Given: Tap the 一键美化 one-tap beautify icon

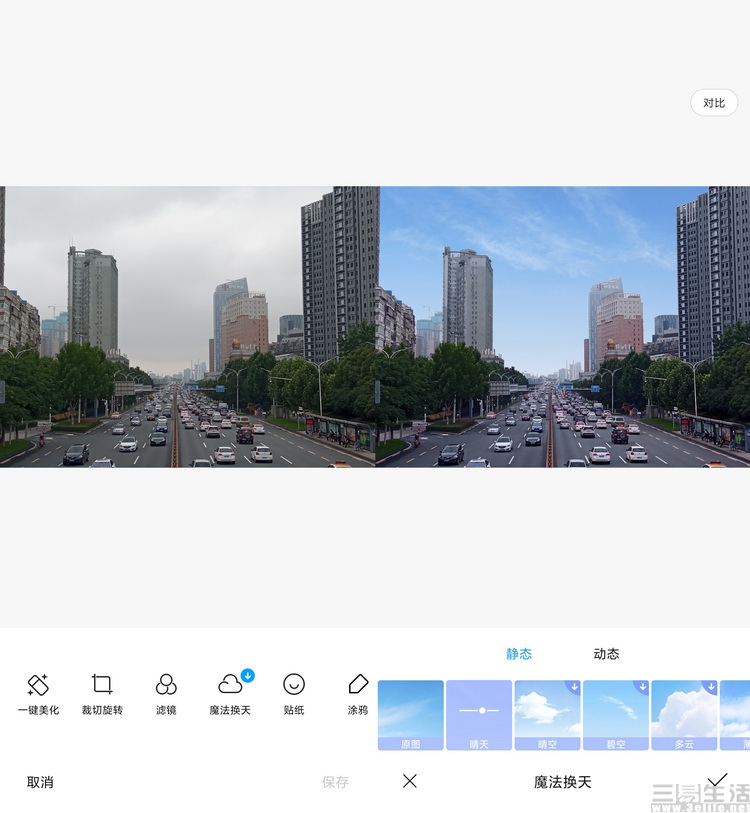Looking at the screenshot, I should [38, 685].
